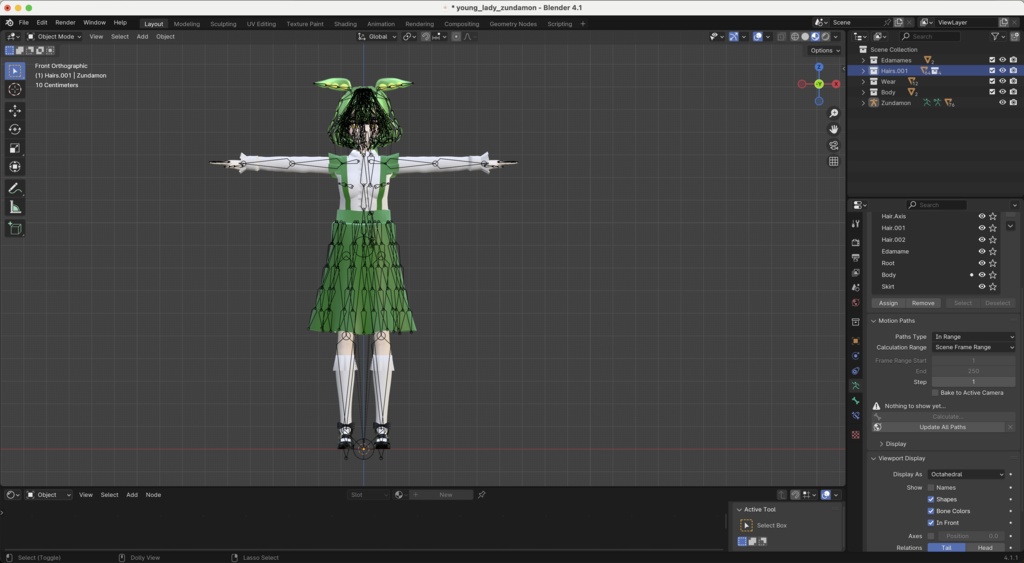Image resolution: width=1024 pixels, height=563 pixels.
Task: Switch to material preview shading
Action: [816, 37]
